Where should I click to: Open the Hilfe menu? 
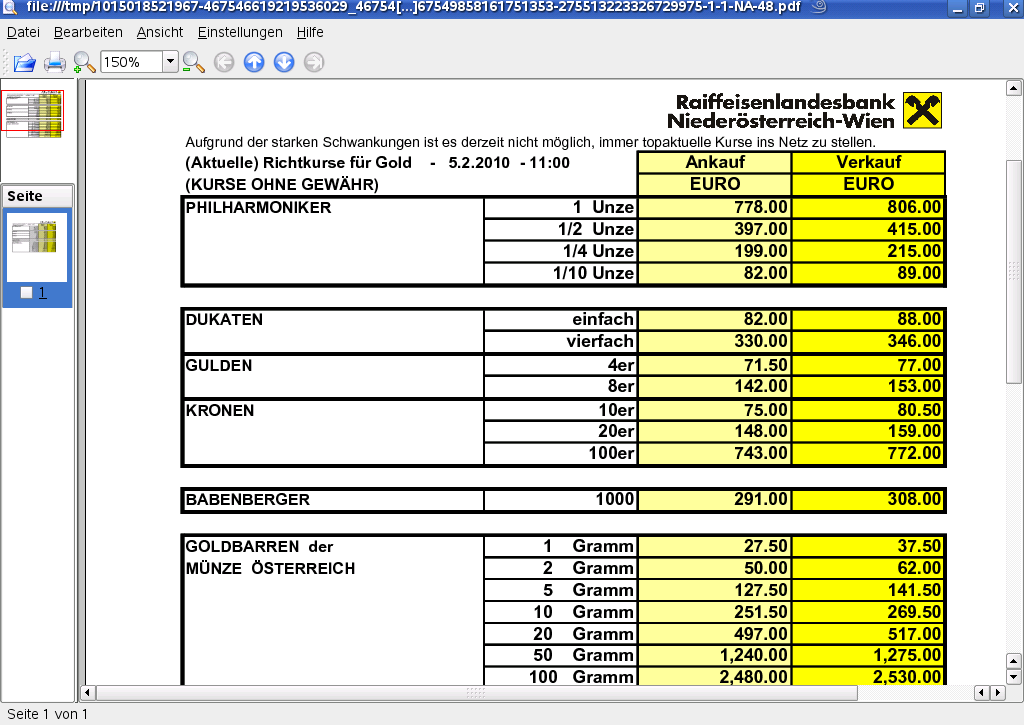(310, 32)
